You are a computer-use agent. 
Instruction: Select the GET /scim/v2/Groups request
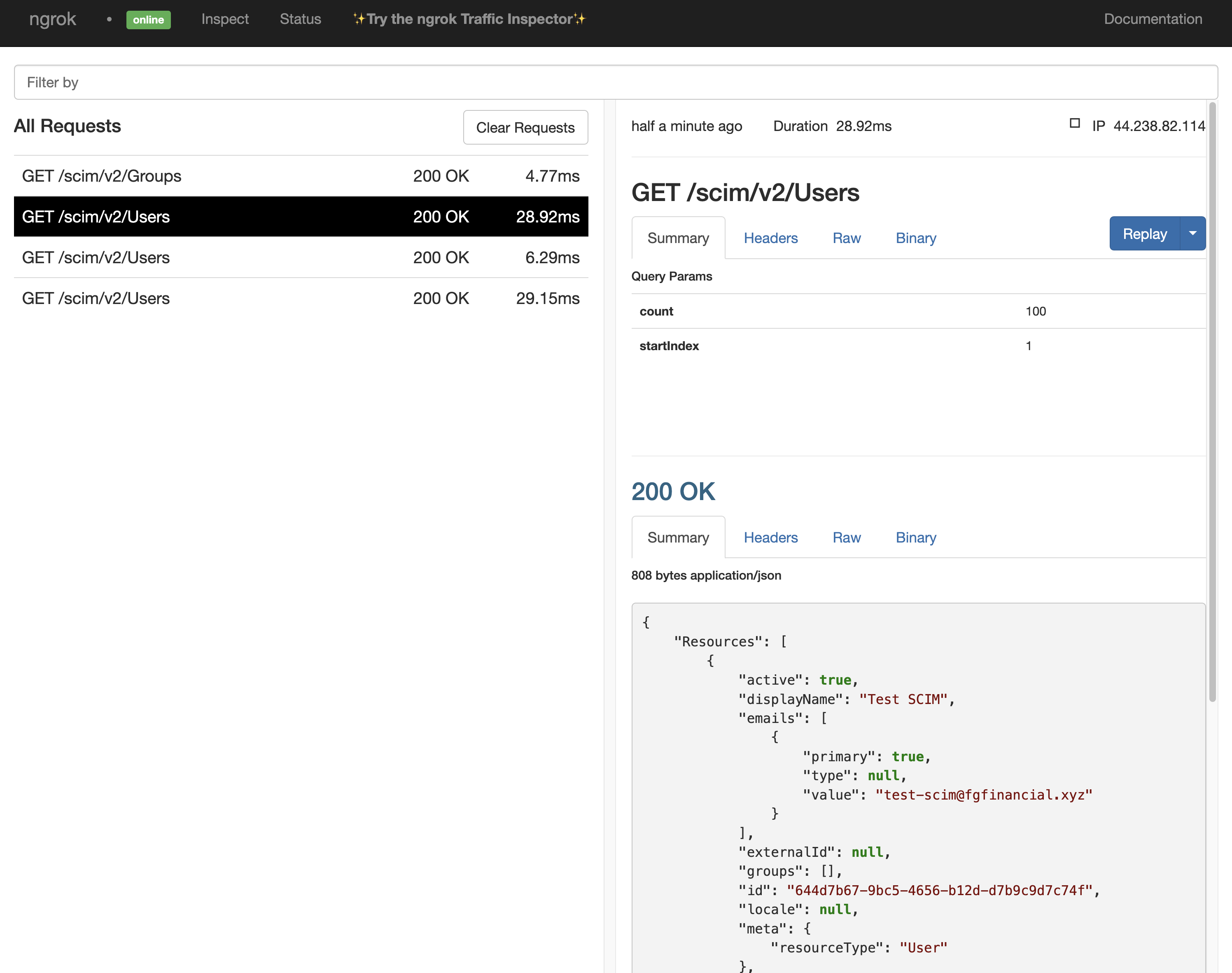point(301,176)
